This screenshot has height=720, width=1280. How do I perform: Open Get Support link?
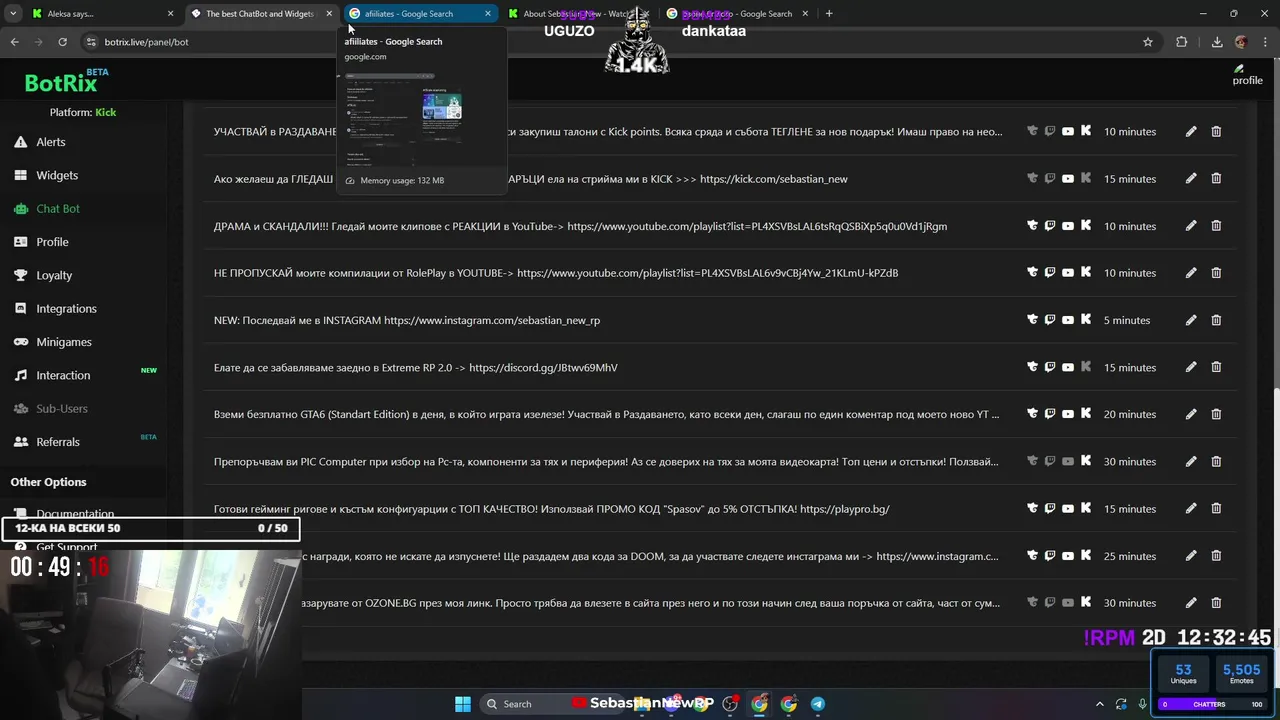coord(66,547)
